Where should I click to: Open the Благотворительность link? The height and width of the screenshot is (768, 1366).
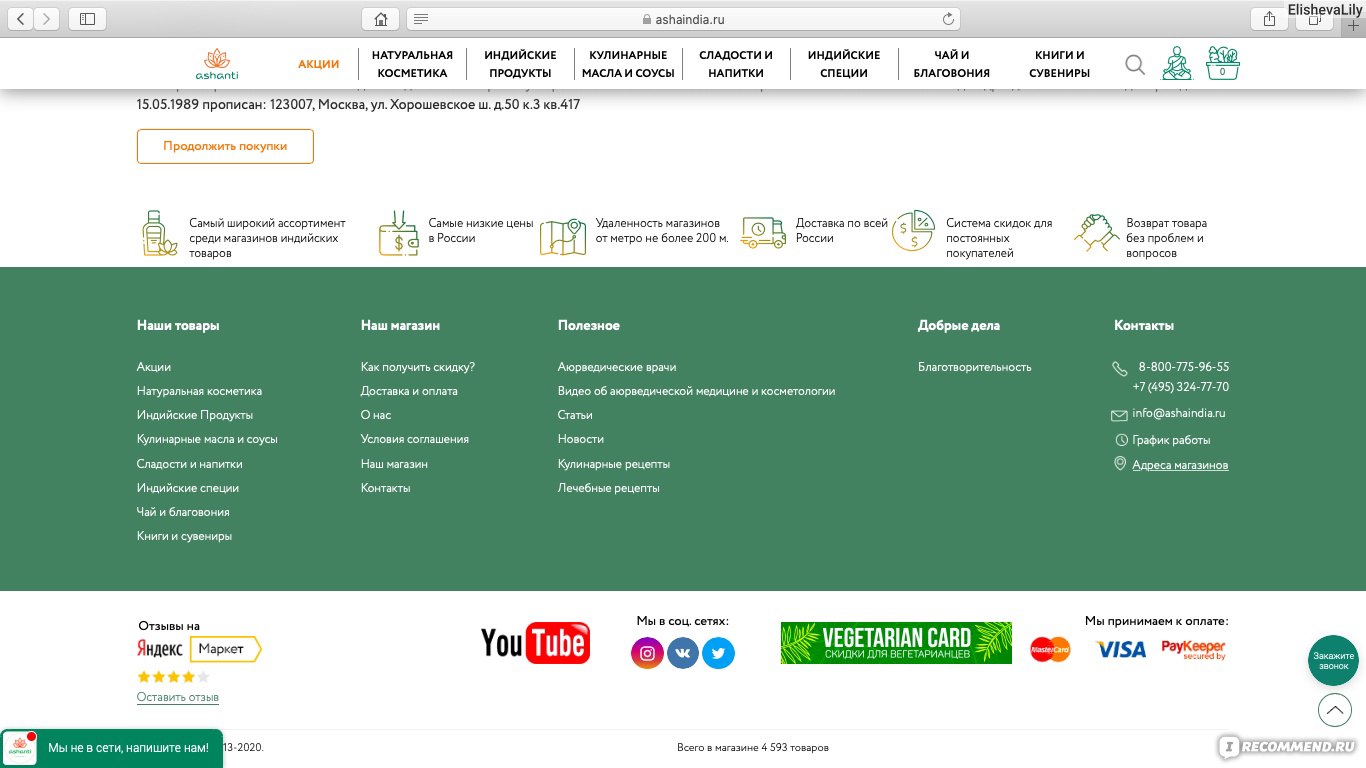point(975,367)
